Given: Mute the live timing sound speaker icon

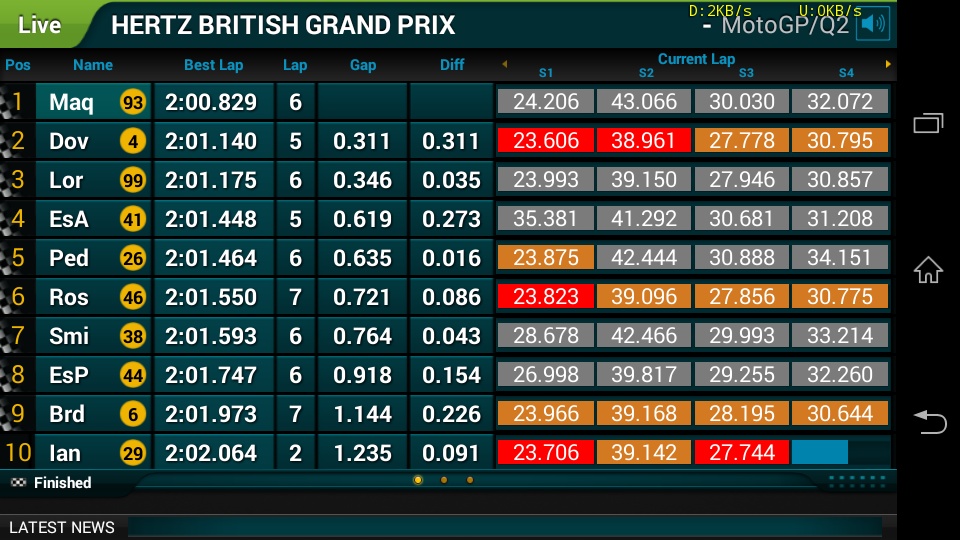Looking at the screenshot, I should click(875, 24).
